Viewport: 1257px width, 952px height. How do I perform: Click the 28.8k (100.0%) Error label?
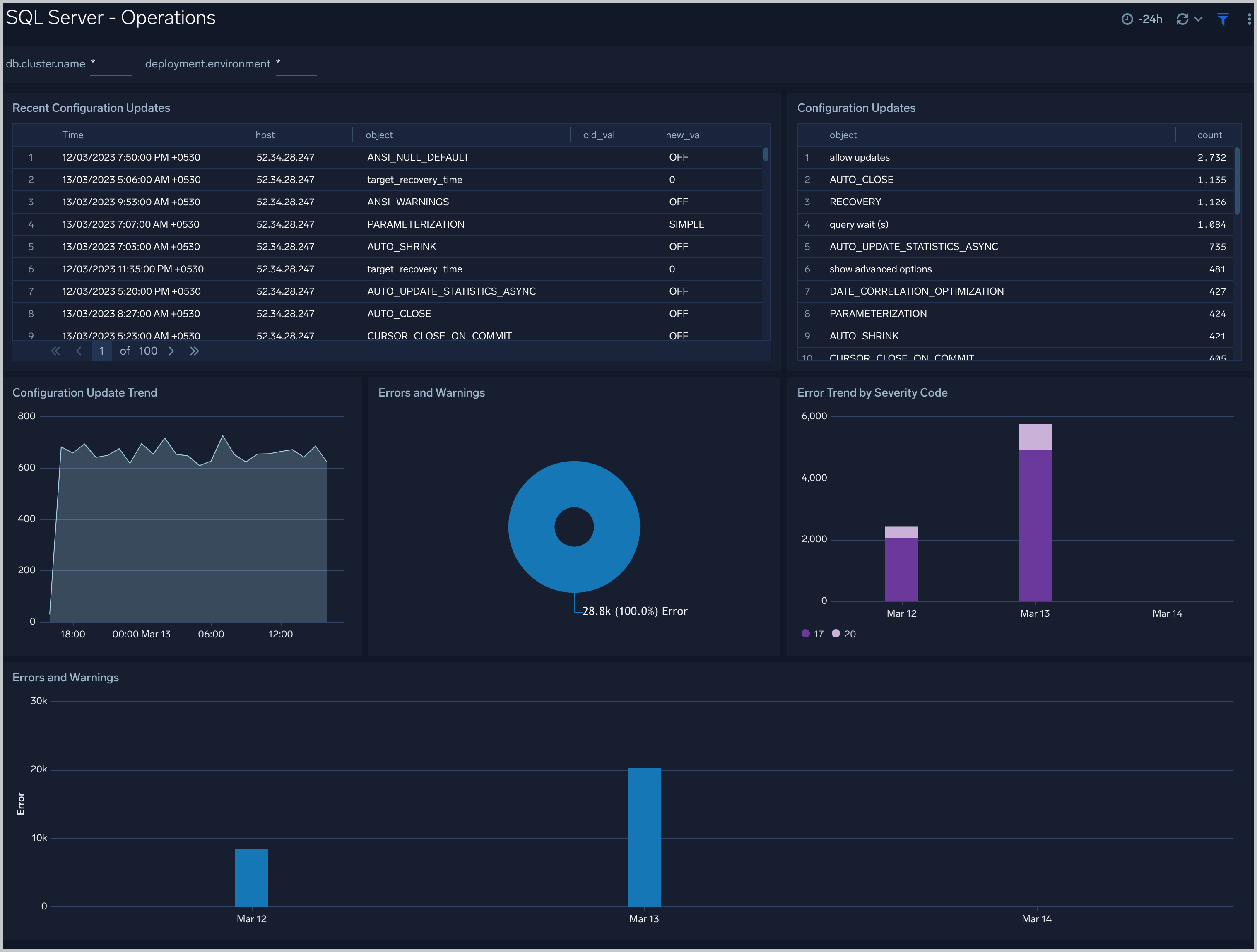[x=635, y=611]
